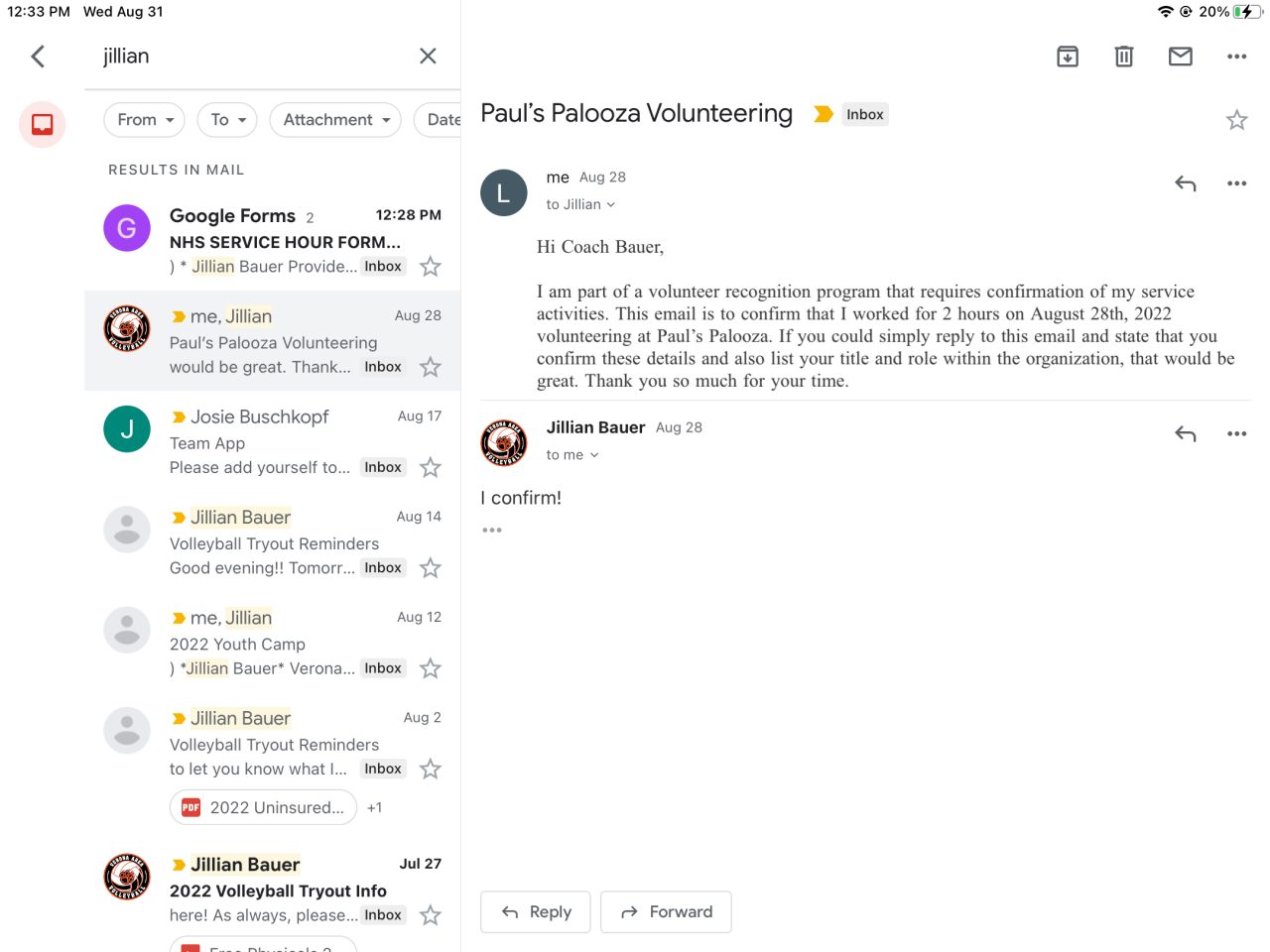This screenshot has width=1270, height=952.
Task: Open more options for Jillian Bauer's message
Action: (1236, 433)
